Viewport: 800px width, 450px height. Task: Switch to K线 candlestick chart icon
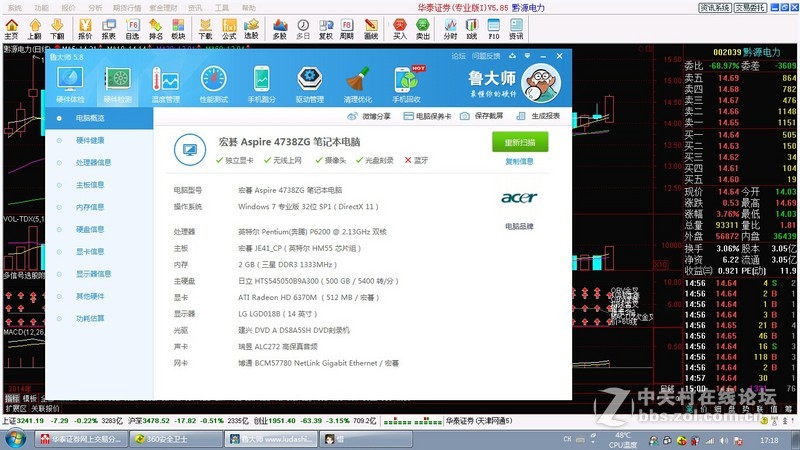tap(472, 29)
